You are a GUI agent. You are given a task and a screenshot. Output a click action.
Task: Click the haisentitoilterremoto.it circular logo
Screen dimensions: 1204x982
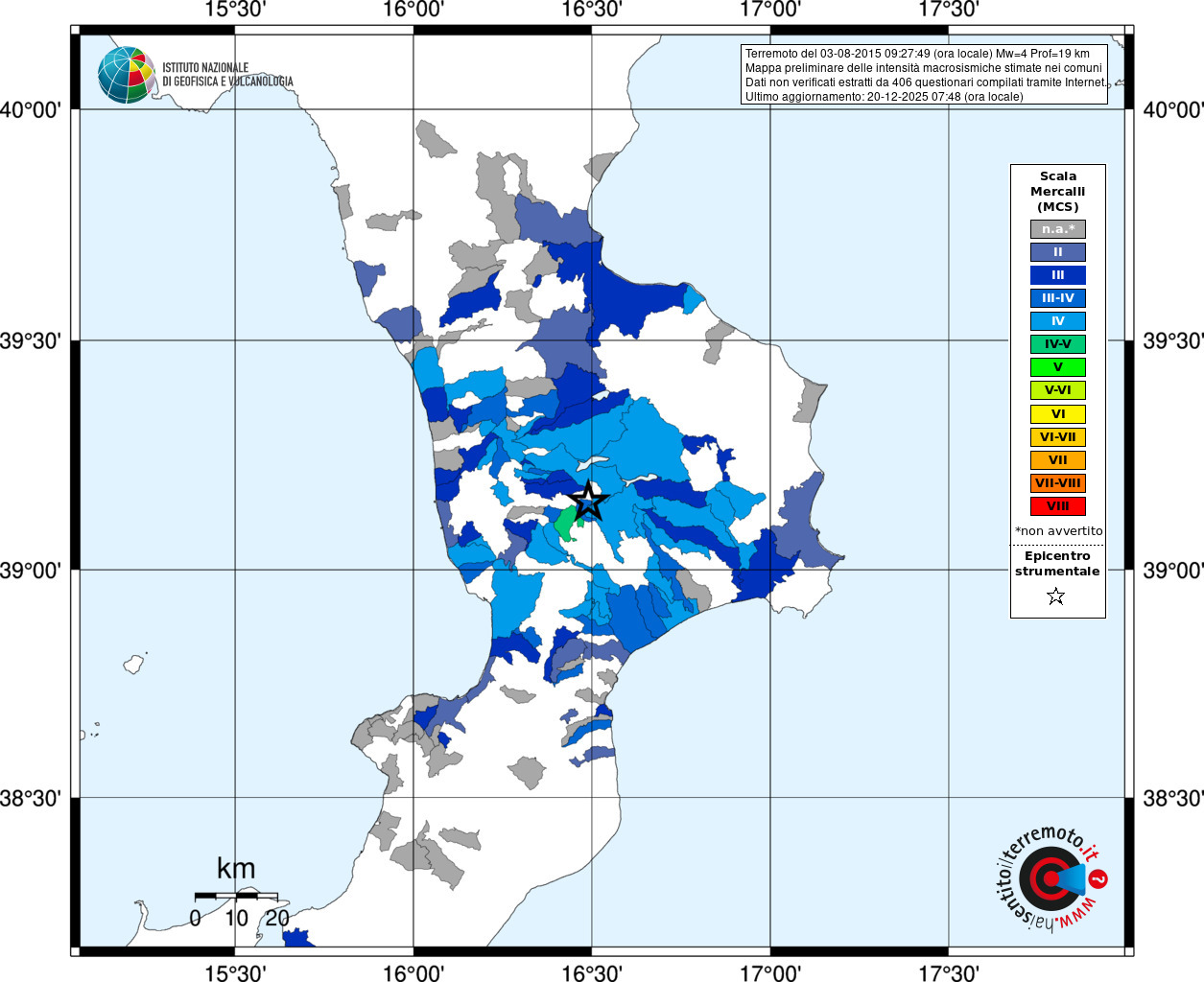tap(1050, 878)
